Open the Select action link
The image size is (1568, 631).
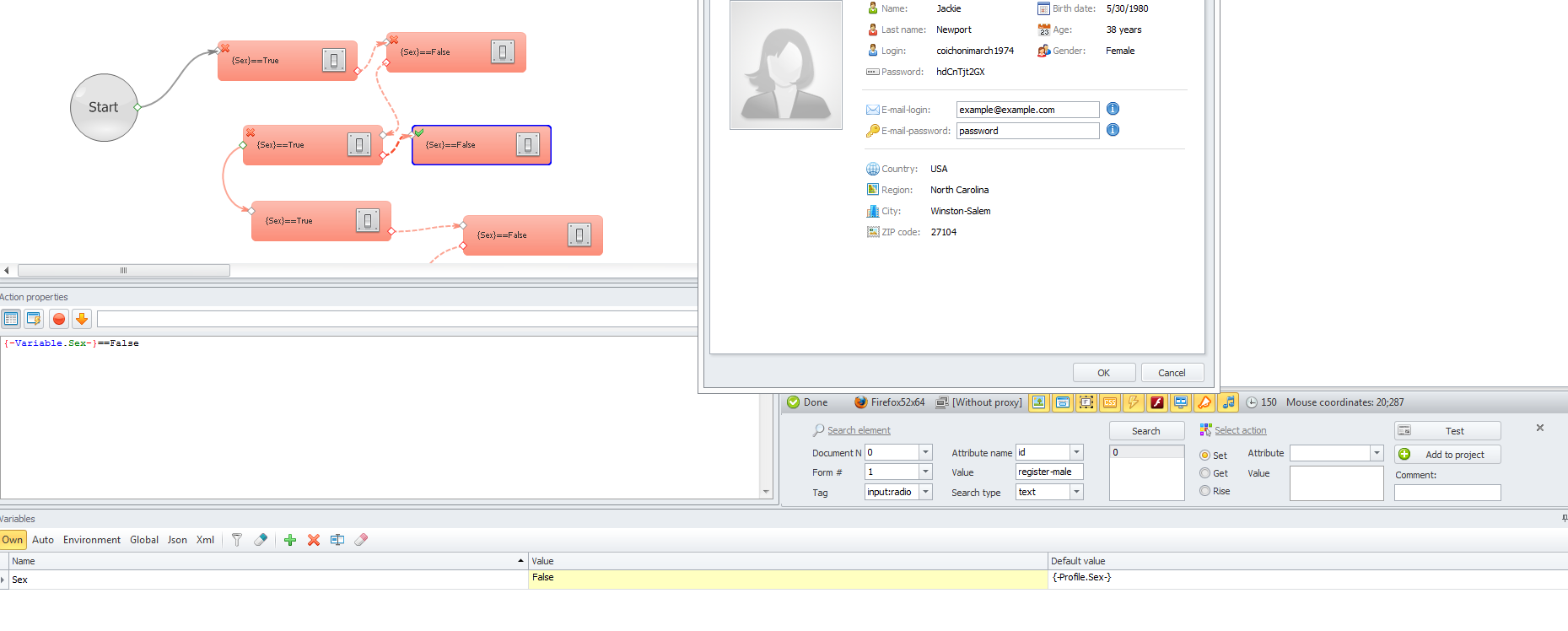pos(1240,430)
